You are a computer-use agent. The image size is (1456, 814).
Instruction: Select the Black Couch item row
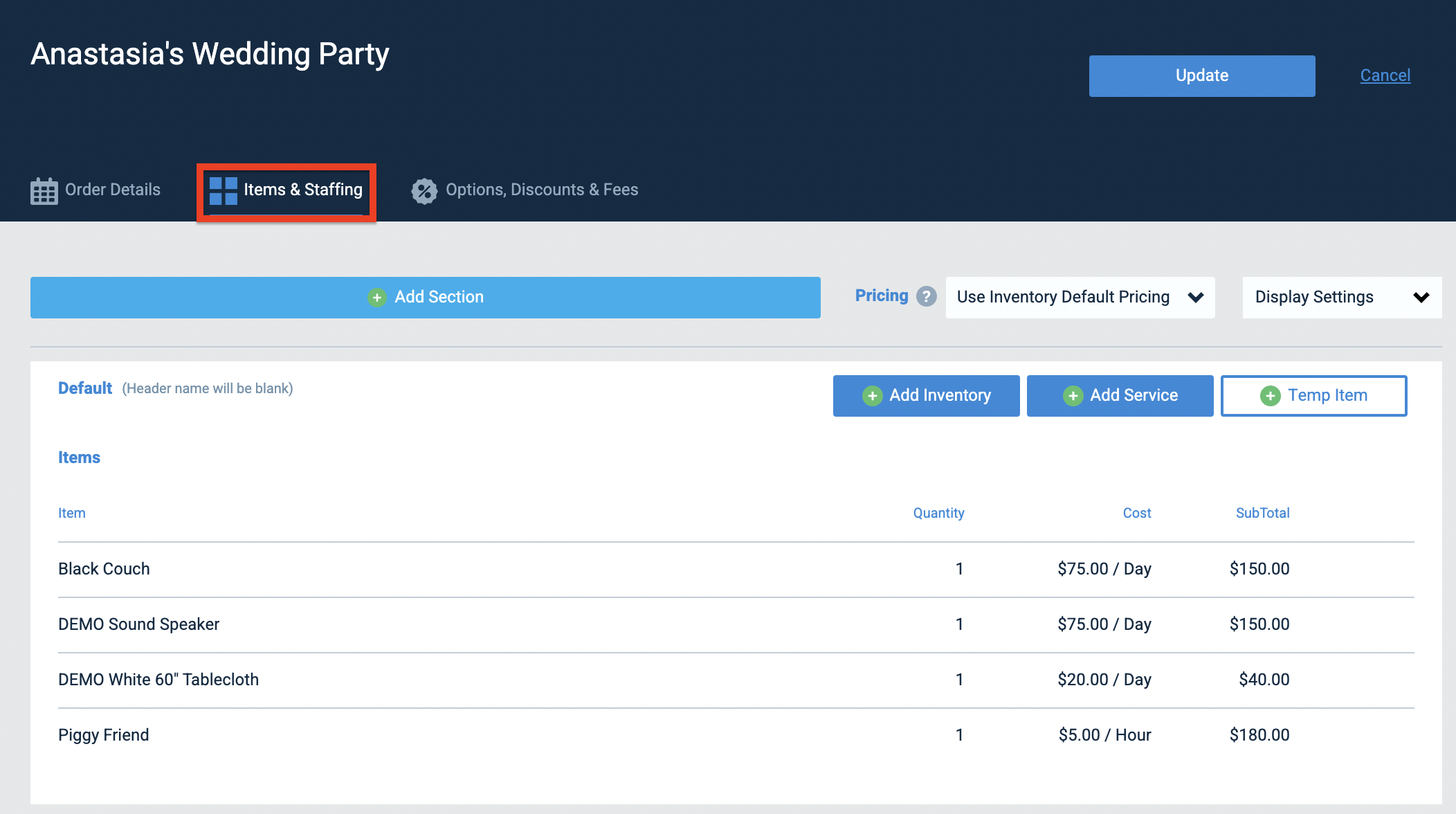click(x=736, y=569)
